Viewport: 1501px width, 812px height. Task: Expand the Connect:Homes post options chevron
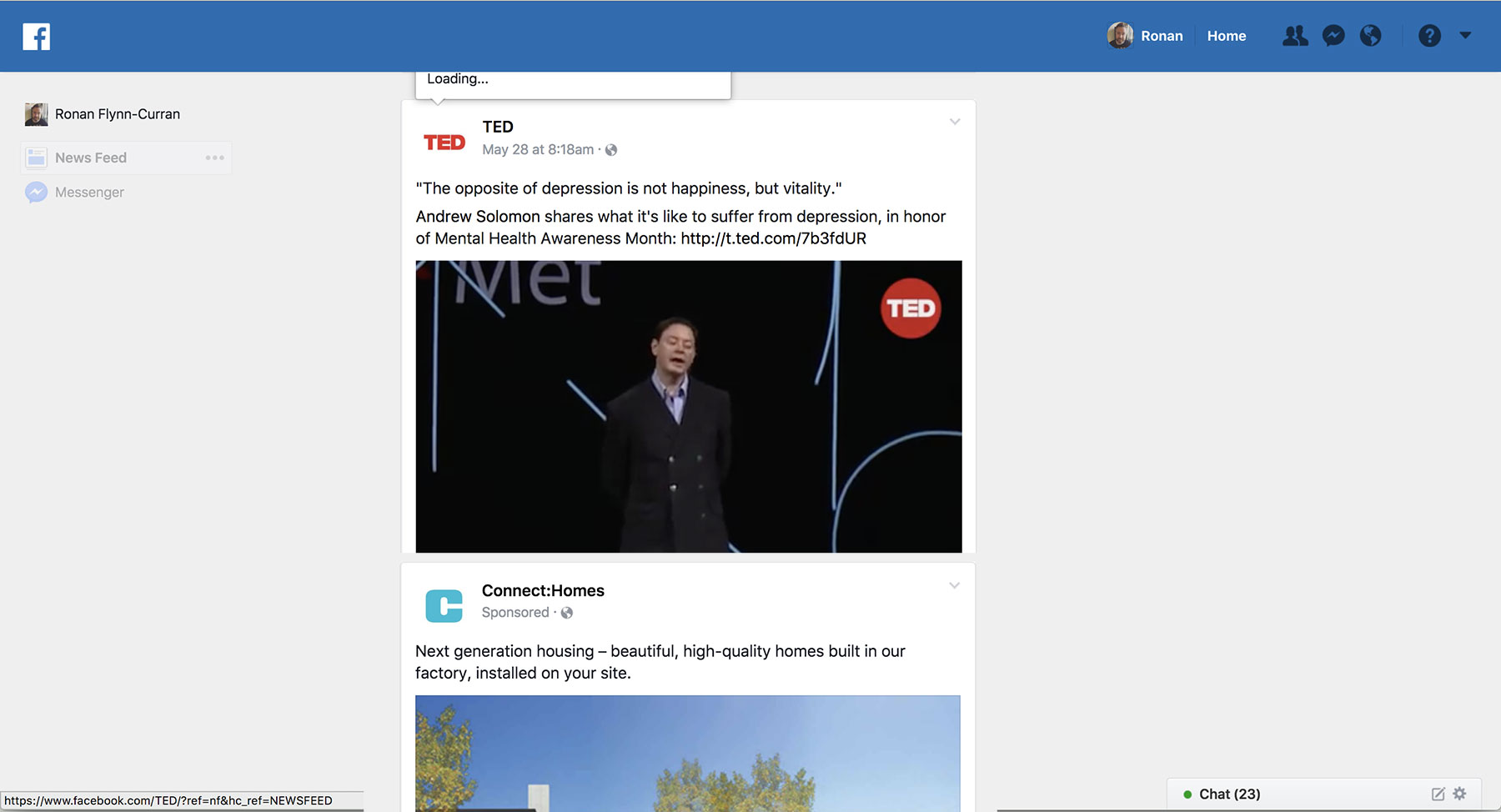pos(955,585)
